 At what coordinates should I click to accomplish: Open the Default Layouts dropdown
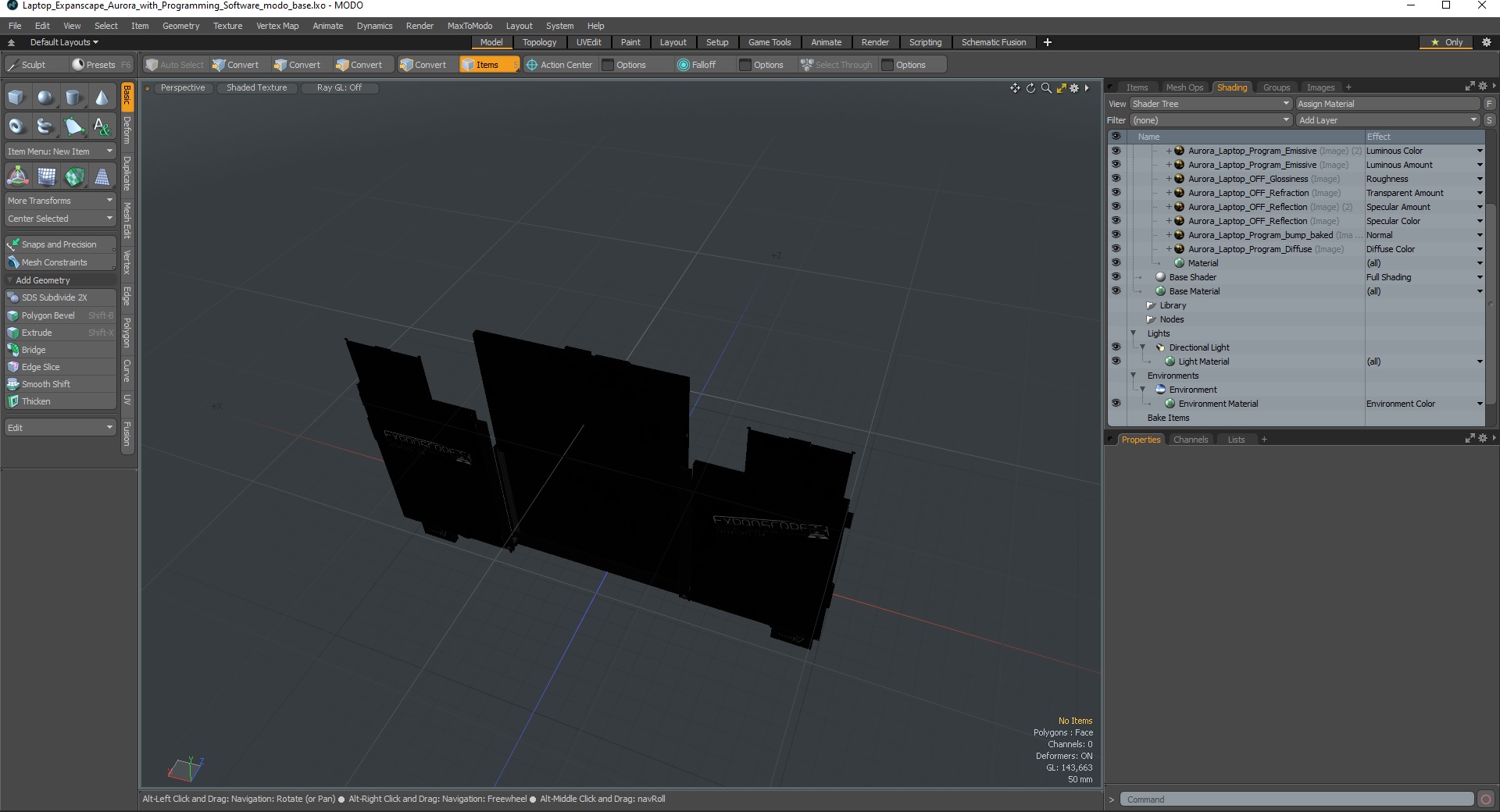pos(64,42)
